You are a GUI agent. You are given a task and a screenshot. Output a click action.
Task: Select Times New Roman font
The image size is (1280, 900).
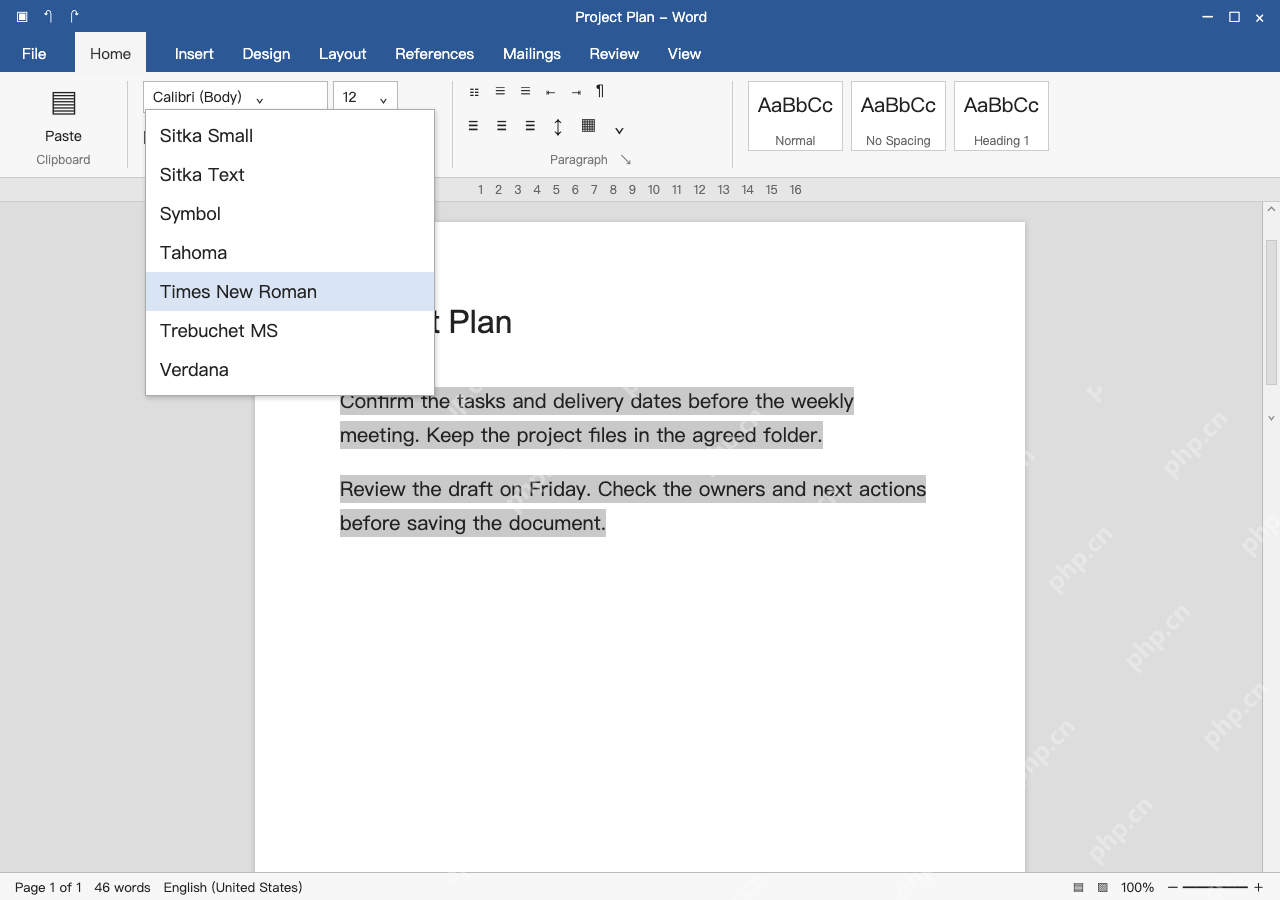[x=290, y=292]
